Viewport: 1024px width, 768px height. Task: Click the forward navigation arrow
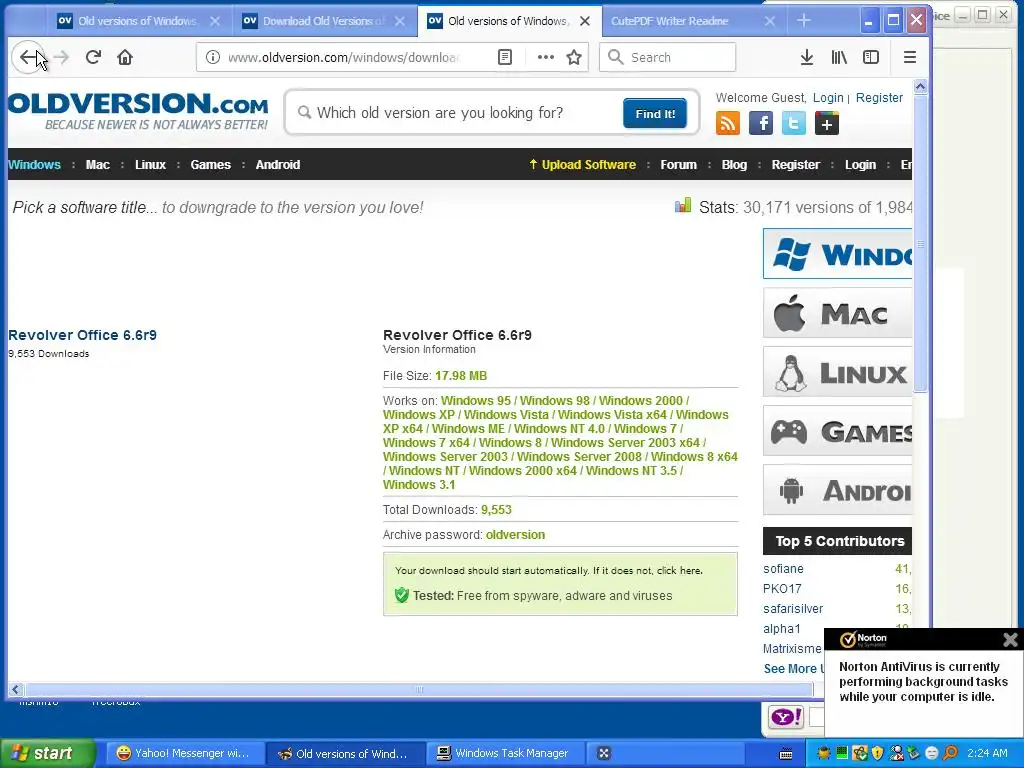61,57
